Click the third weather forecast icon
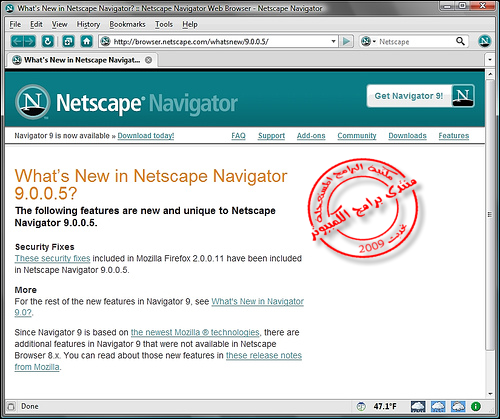 458,406
